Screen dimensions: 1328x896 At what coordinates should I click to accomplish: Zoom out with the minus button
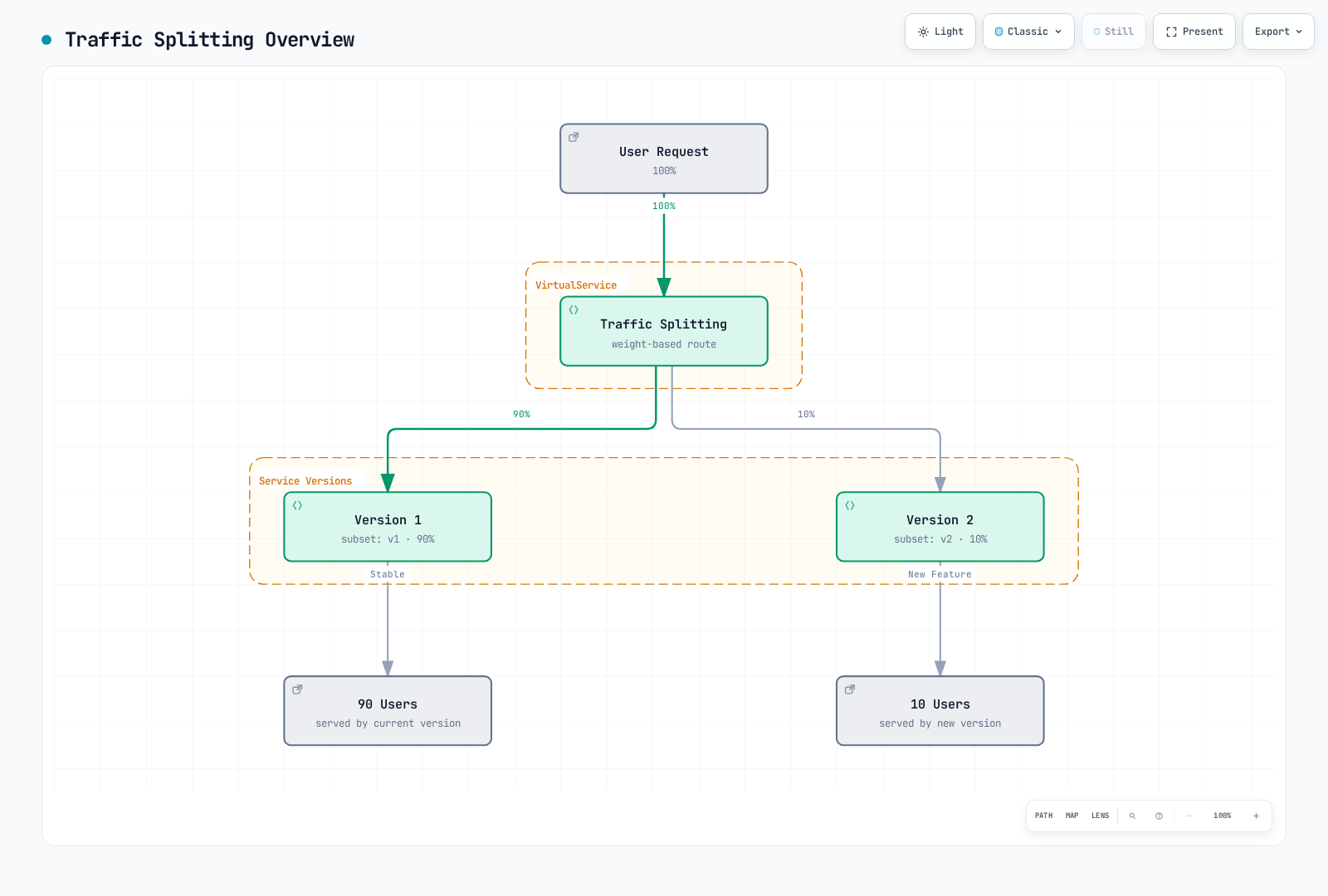(1189, 816)
